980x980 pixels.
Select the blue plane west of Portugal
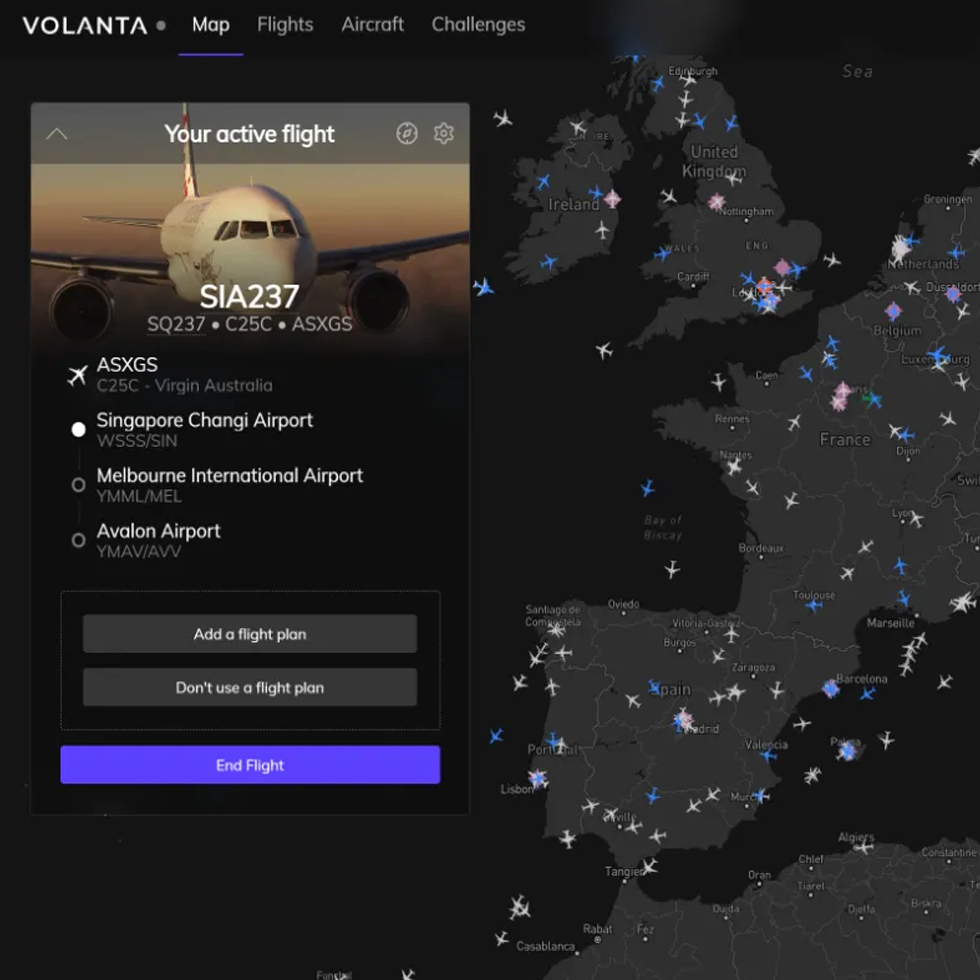coord(496,736)
